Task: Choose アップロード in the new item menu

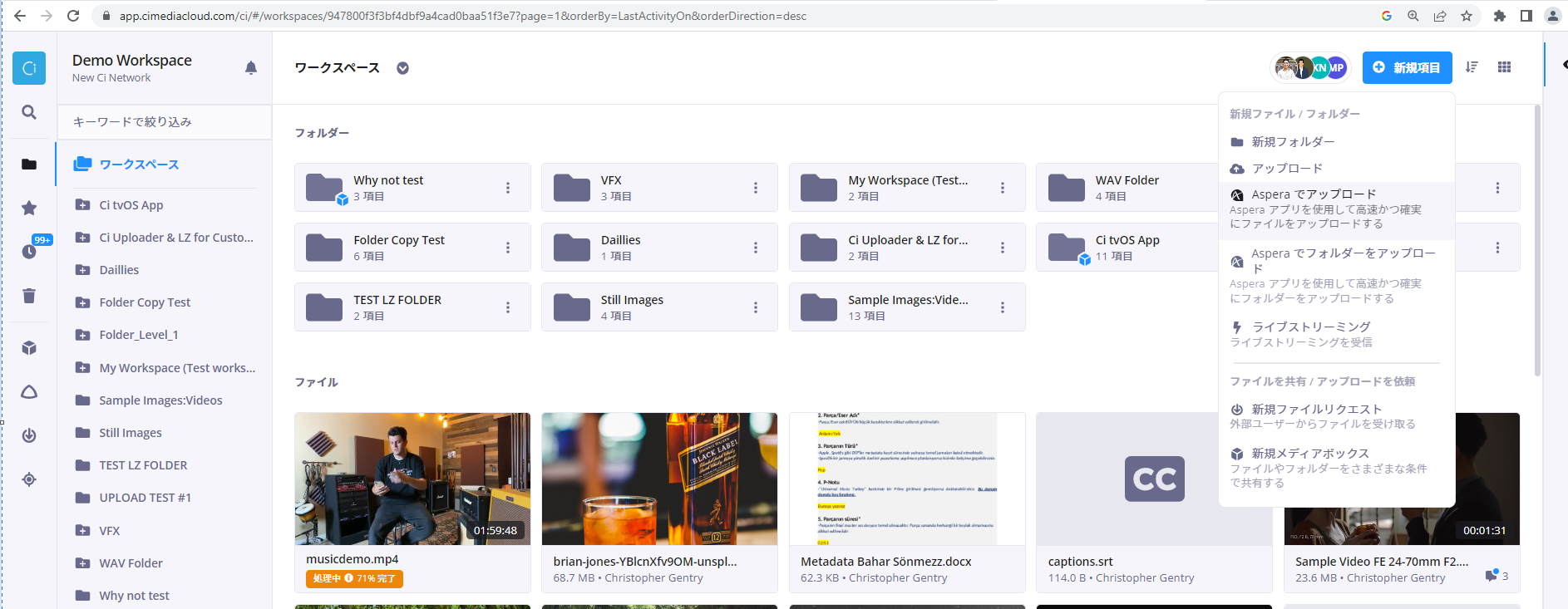Action: pos(1337,169)
